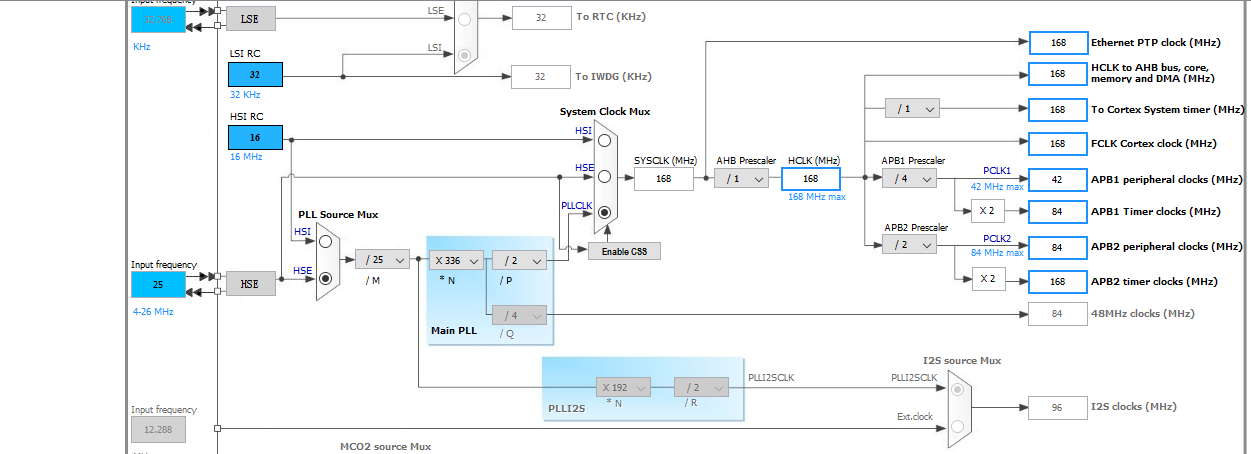1251x454 pixels.
Task: Select HSE in System Clock Mux
Action: 604,177
